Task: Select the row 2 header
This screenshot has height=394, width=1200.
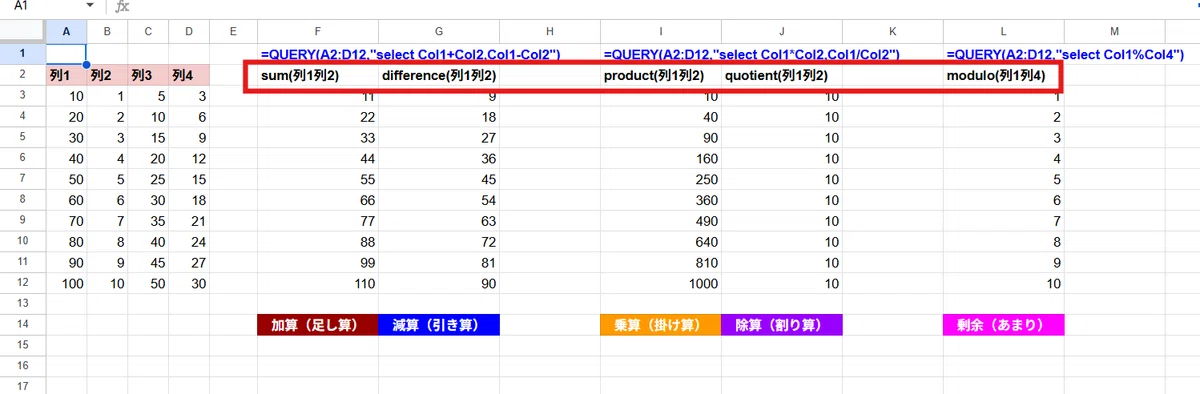Action: [x=23, y=75]
